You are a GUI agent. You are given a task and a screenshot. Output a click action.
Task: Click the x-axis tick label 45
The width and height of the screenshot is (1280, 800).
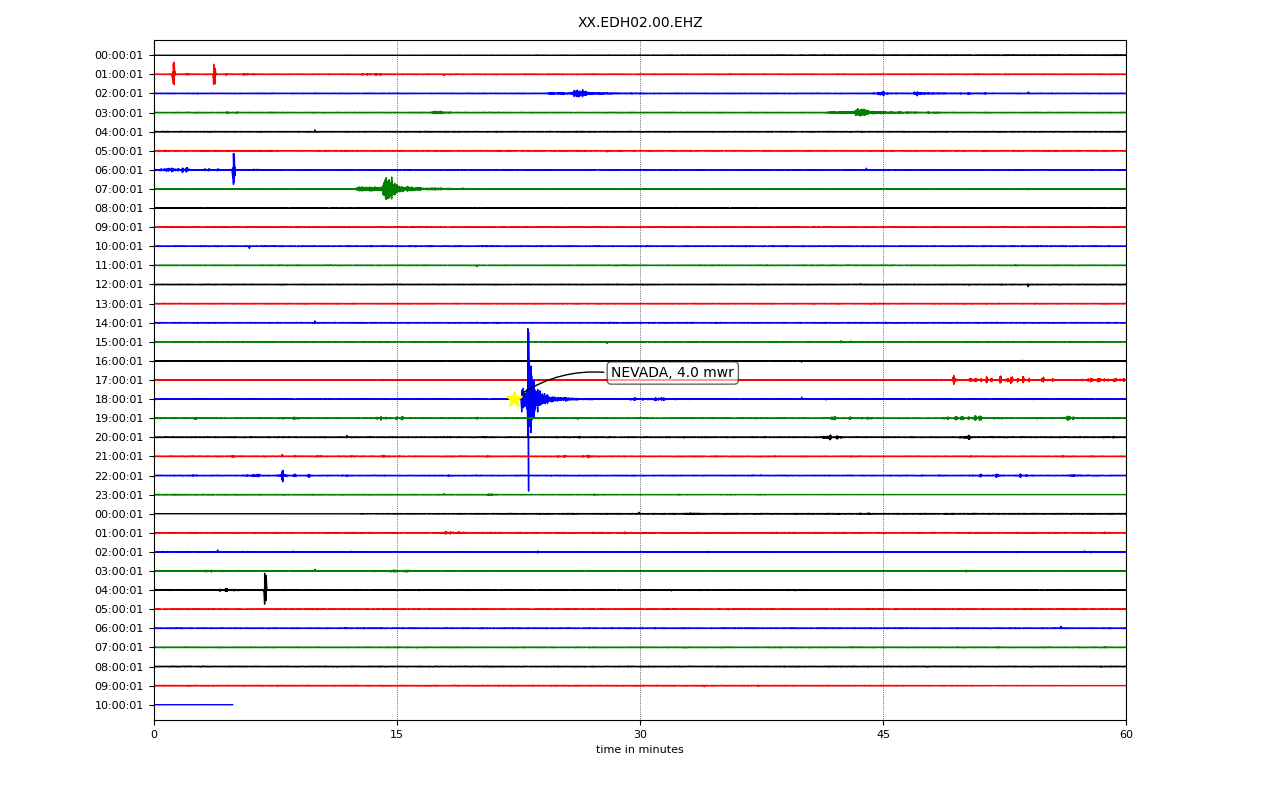(x=883, y=735)
